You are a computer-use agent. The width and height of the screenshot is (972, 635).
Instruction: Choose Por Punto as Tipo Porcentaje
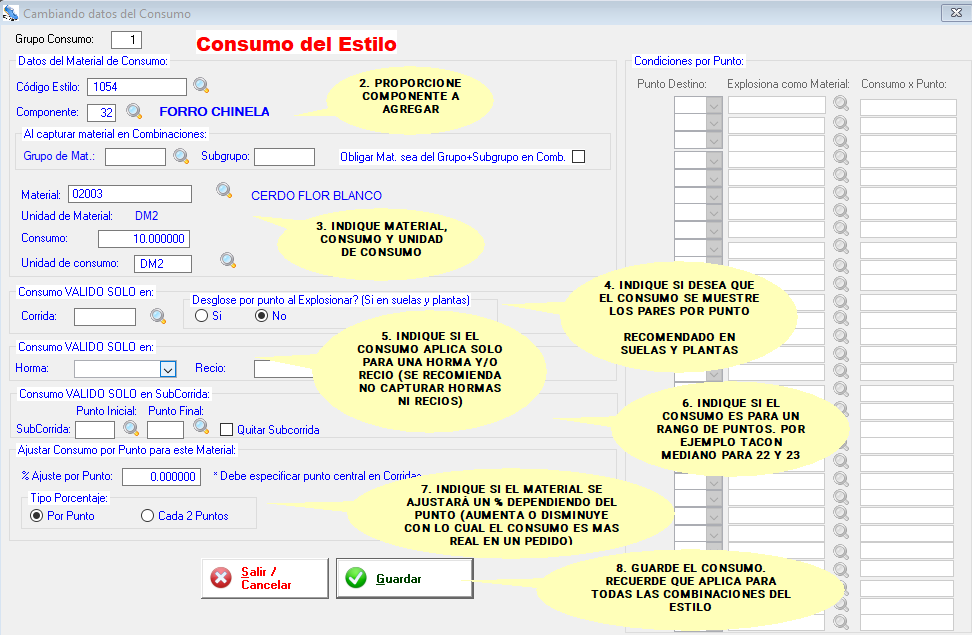(x=37, y=515)
